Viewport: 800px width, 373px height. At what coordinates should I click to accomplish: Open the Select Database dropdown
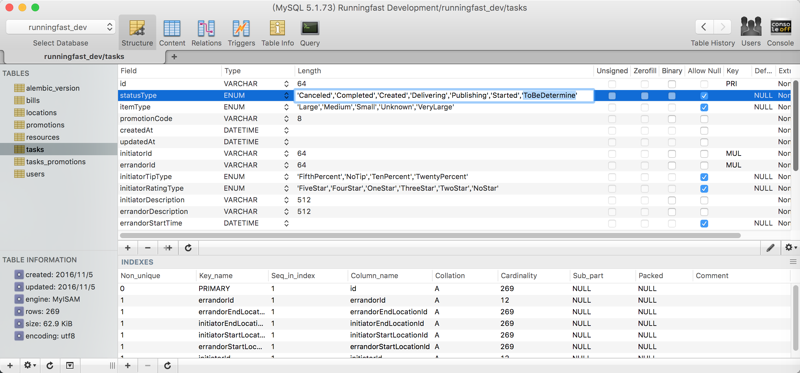(60, 28)
